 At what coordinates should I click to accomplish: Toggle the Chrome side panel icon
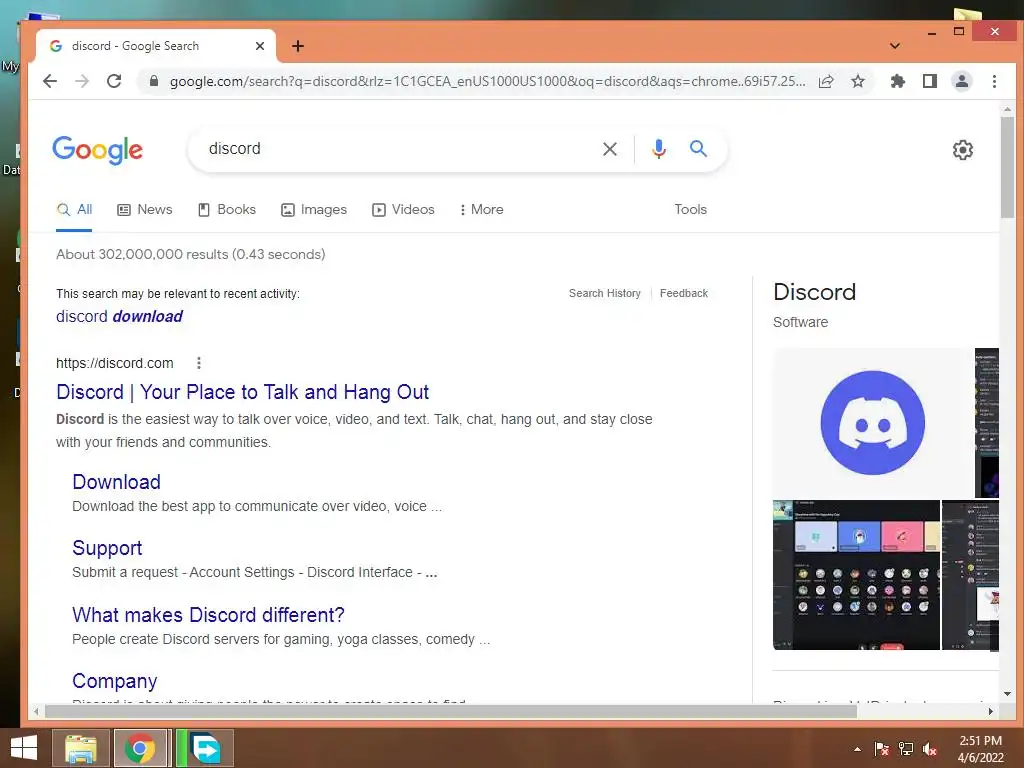[930, 81]
